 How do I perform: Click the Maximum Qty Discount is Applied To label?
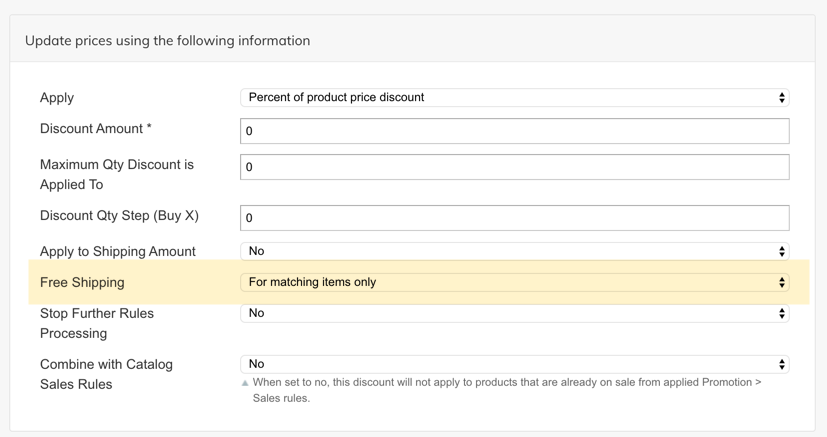coord(116,174)
